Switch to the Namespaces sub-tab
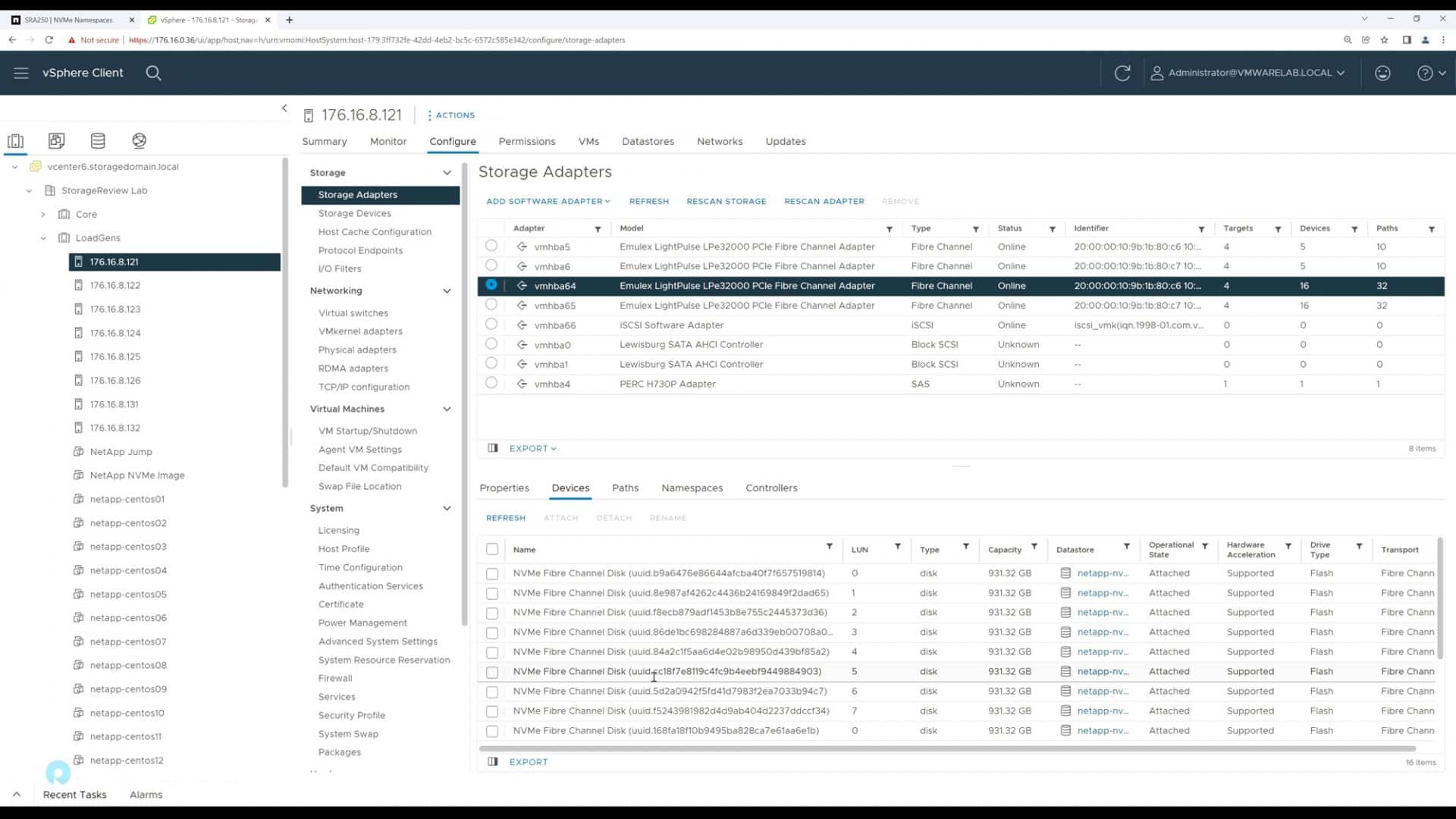Image resolution: width=1456 pixels, height=819 pixels. click(x=692, y=488)
